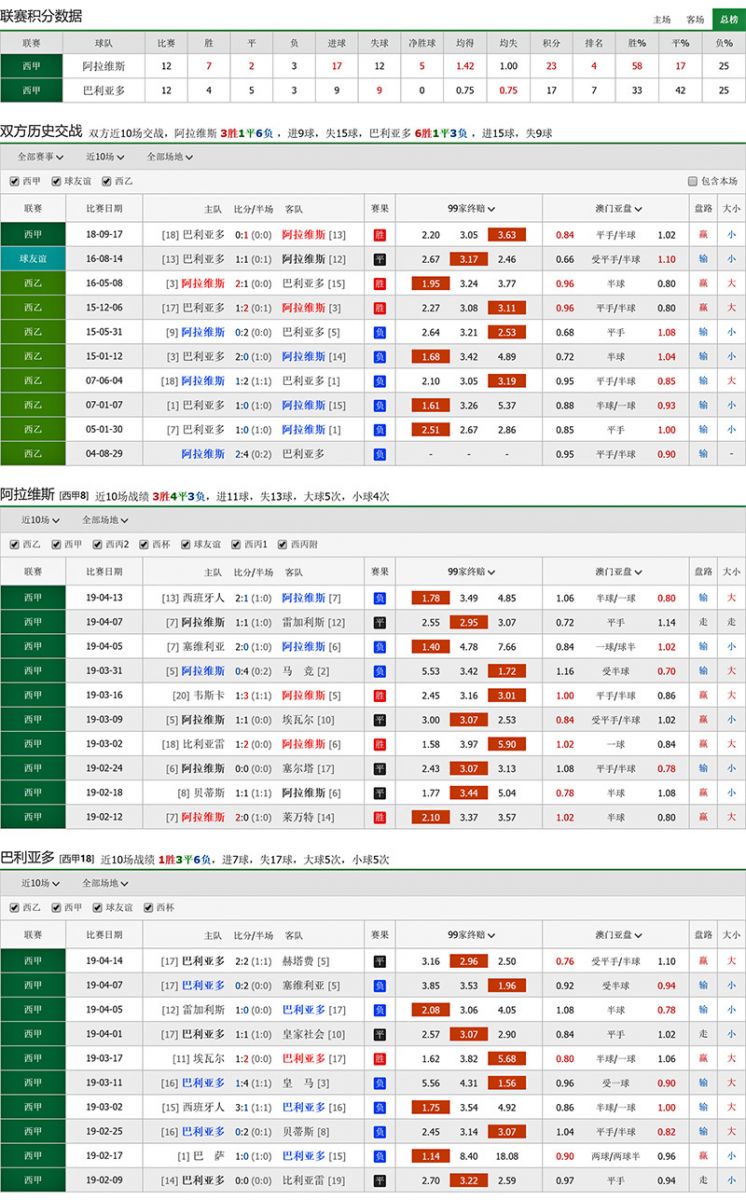746x1200 pixels.
Task: Click the 平 result badge in 16-08-14 row
Action: pos(379,259)
